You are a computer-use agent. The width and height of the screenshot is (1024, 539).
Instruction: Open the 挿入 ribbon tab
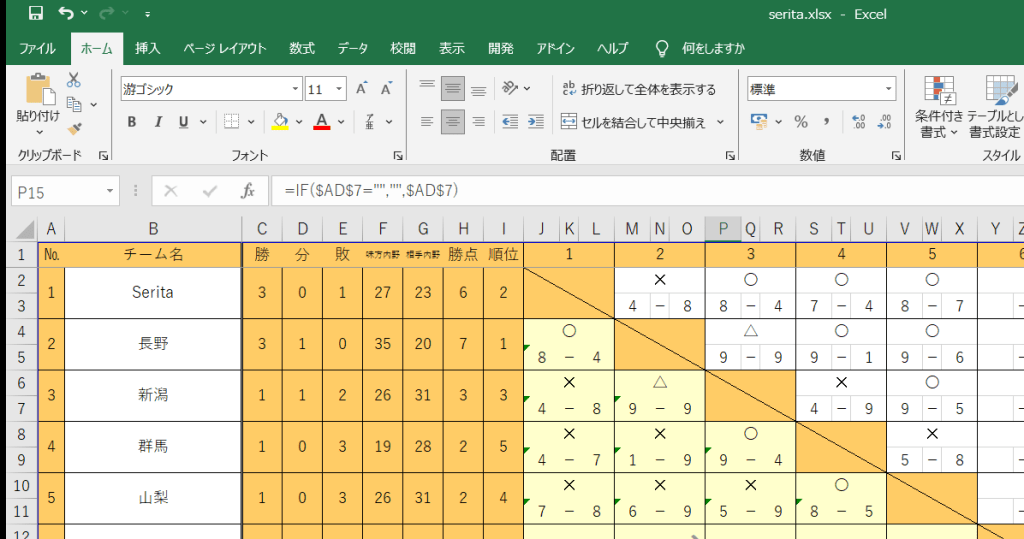pyautogui.click(x=148, y=48)
